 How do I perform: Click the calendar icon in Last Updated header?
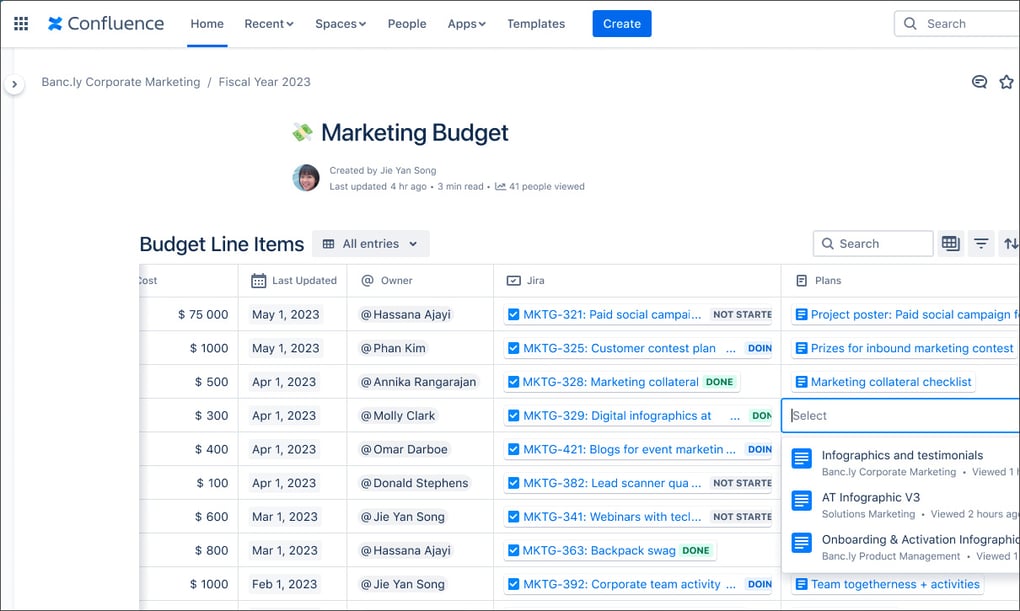pyautogui.click(x=258, y=280)
